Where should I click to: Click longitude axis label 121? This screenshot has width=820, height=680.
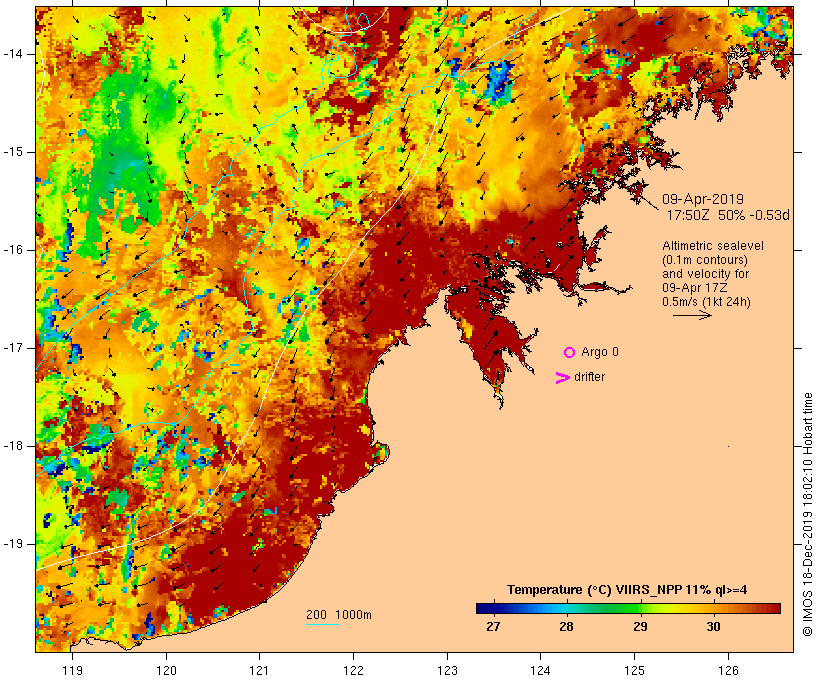(x=259, y=671)
